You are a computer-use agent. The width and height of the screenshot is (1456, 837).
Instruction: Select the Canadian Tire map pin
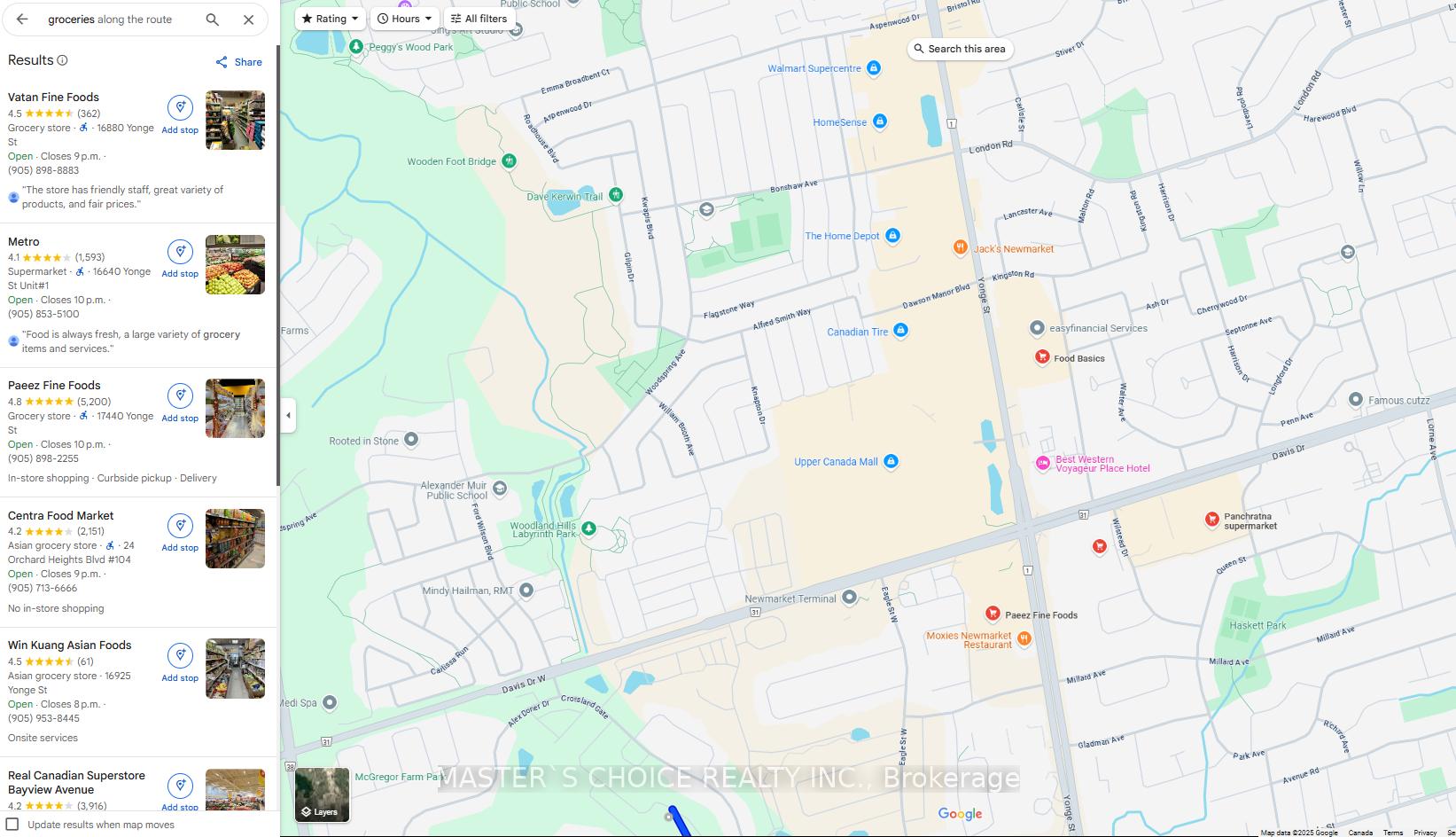900,331
